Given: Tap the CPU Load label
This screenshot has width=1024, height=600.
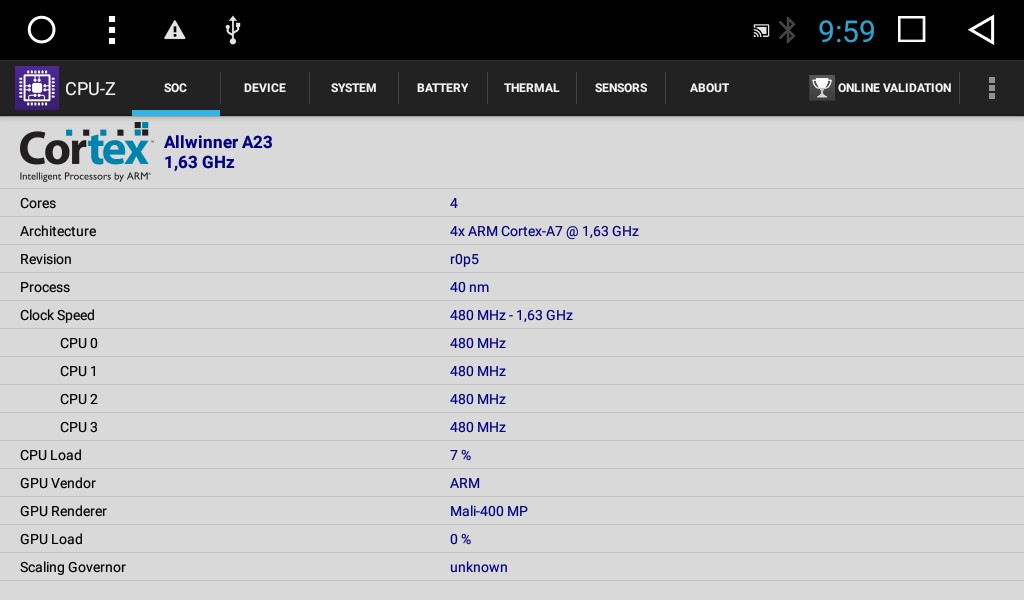Looking at the screenshot, I should (x=51, y=456).
